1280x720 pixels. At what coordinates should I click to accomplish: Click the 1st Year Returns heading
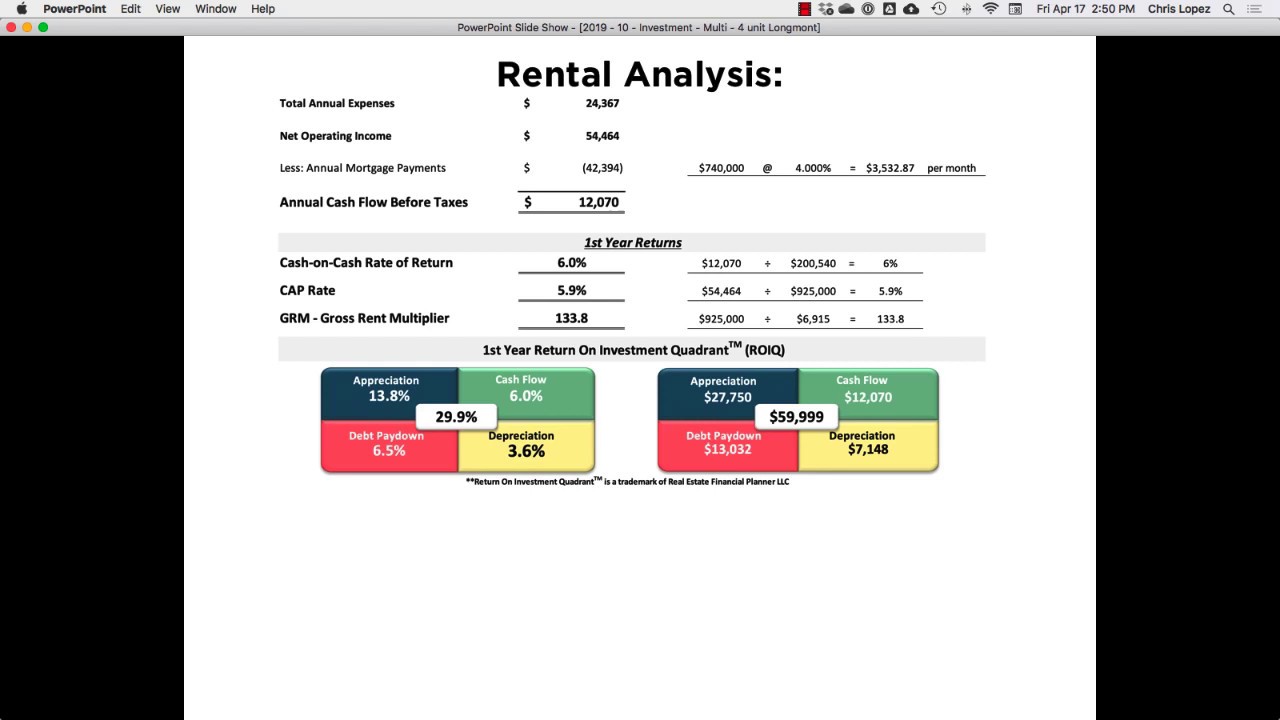pyautogui.click(x=633, y=242)
